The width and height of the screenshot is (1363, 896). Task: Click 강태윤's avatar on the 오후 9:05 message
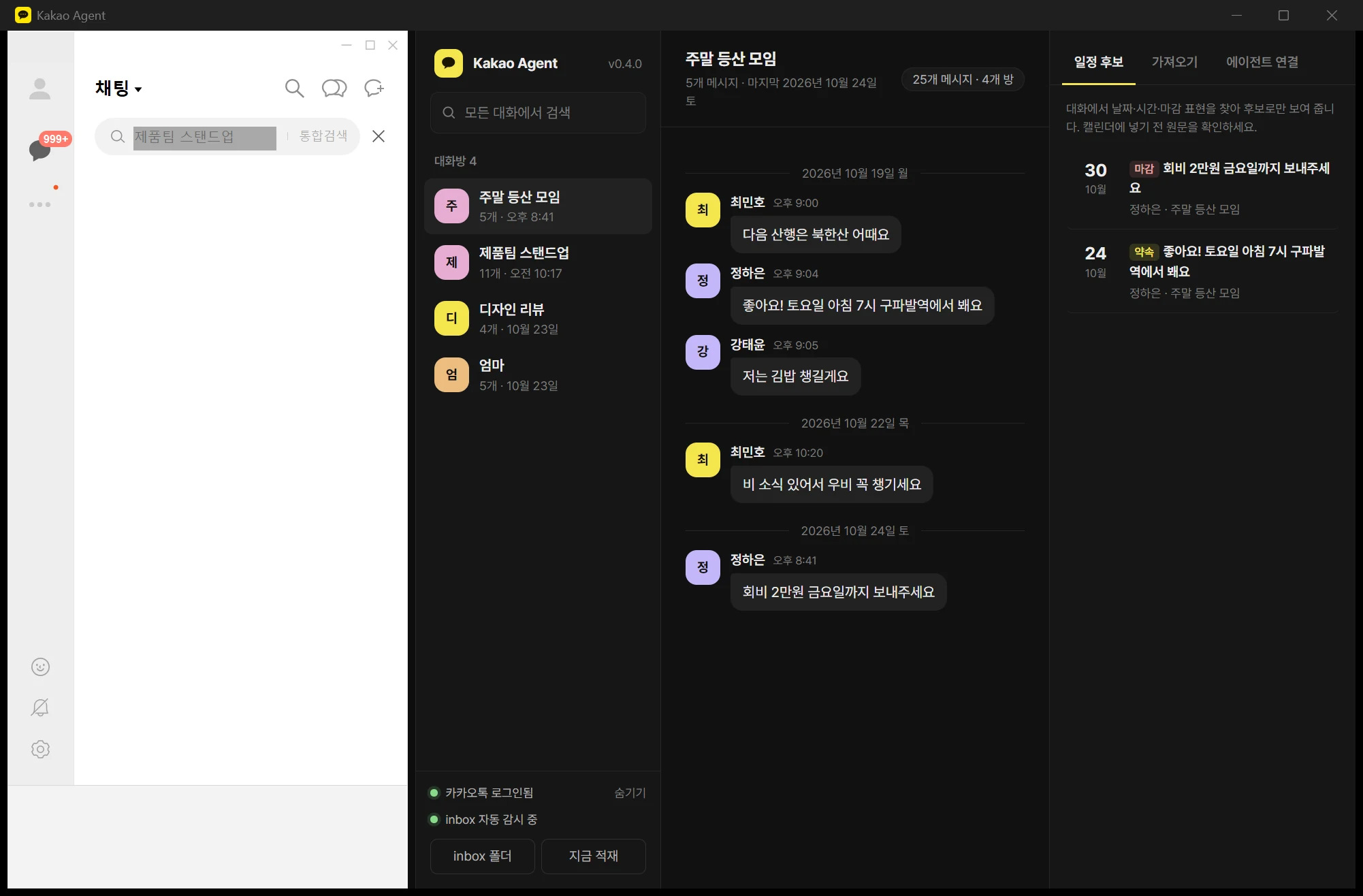coord(703,352)
